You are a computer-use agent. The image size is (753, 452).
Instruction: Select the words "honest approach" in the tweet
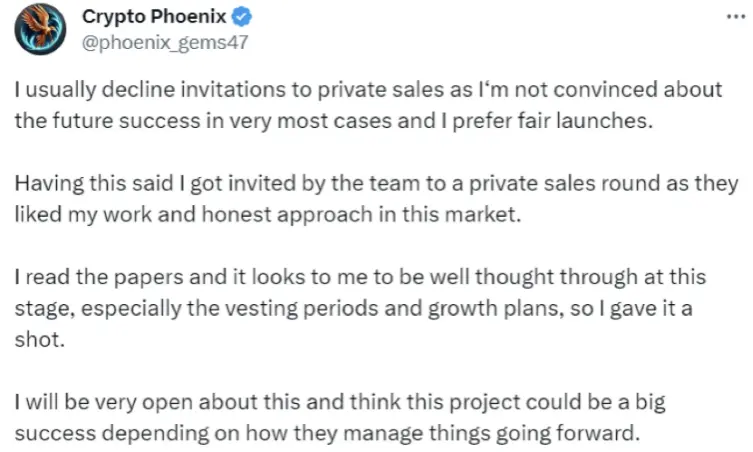[287, 215]
